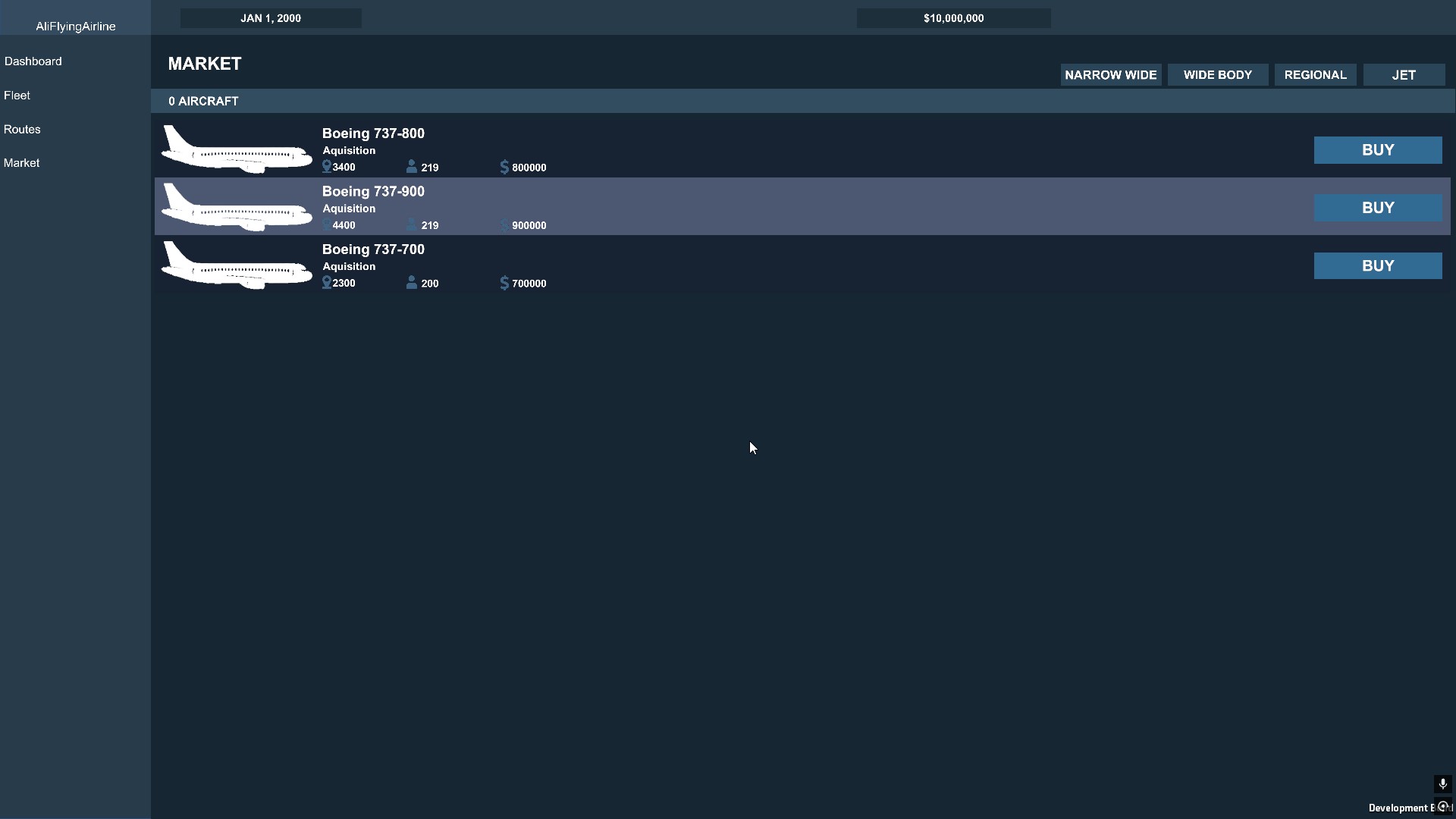This screenshot has height=819, width=1456.
Task: Select the Boeing 737-800 title
Action: point(373,133)
